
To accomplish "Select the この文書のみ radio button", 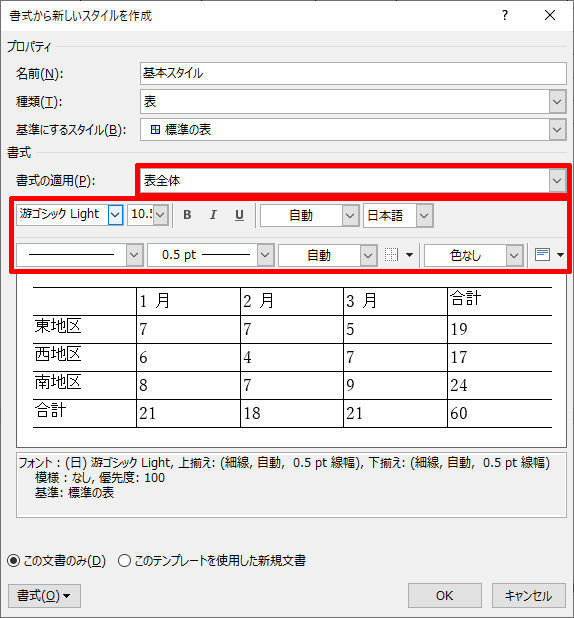I will coord(13,560).
